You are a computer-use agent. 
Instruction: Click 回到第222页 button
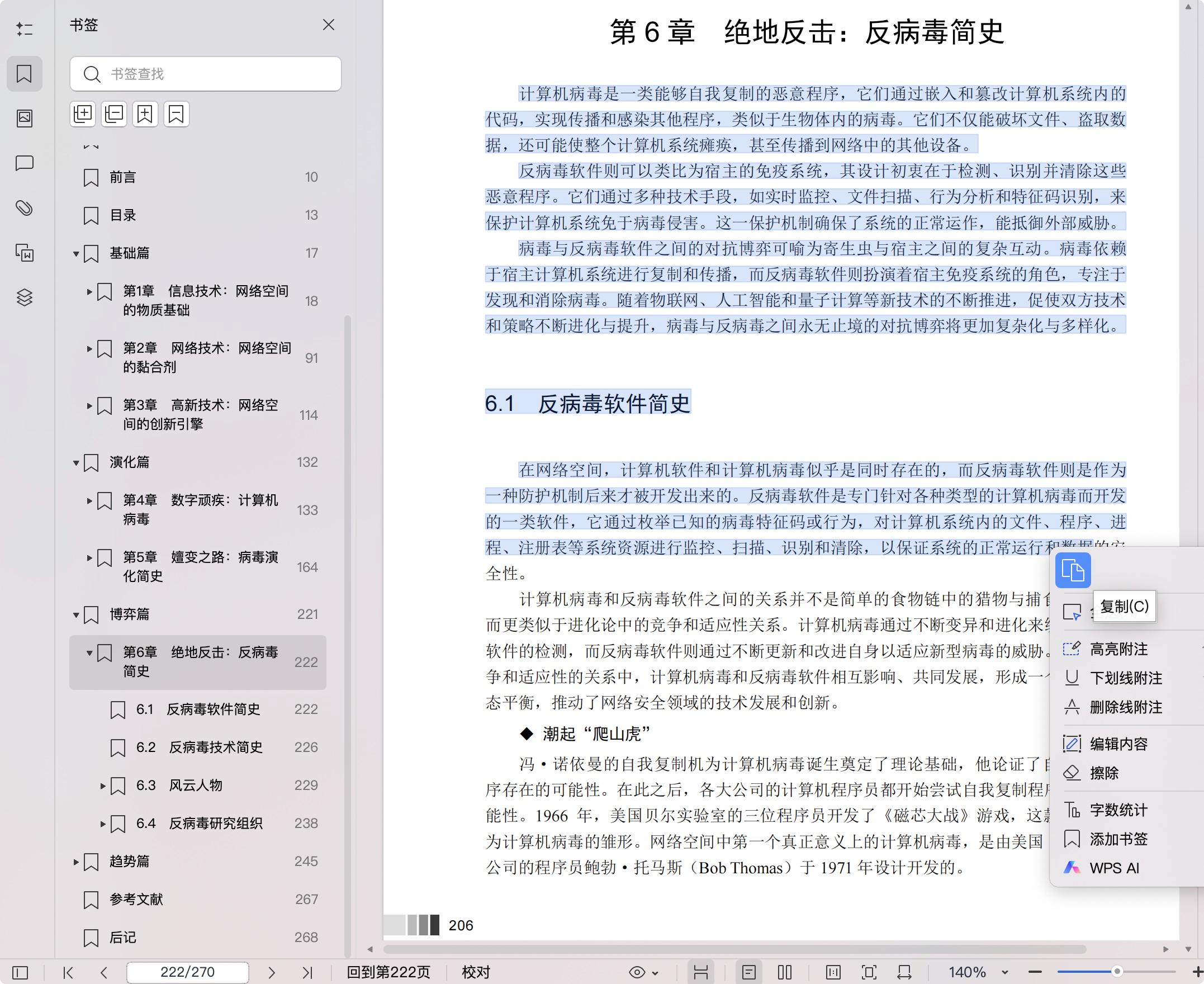point(388,973)
